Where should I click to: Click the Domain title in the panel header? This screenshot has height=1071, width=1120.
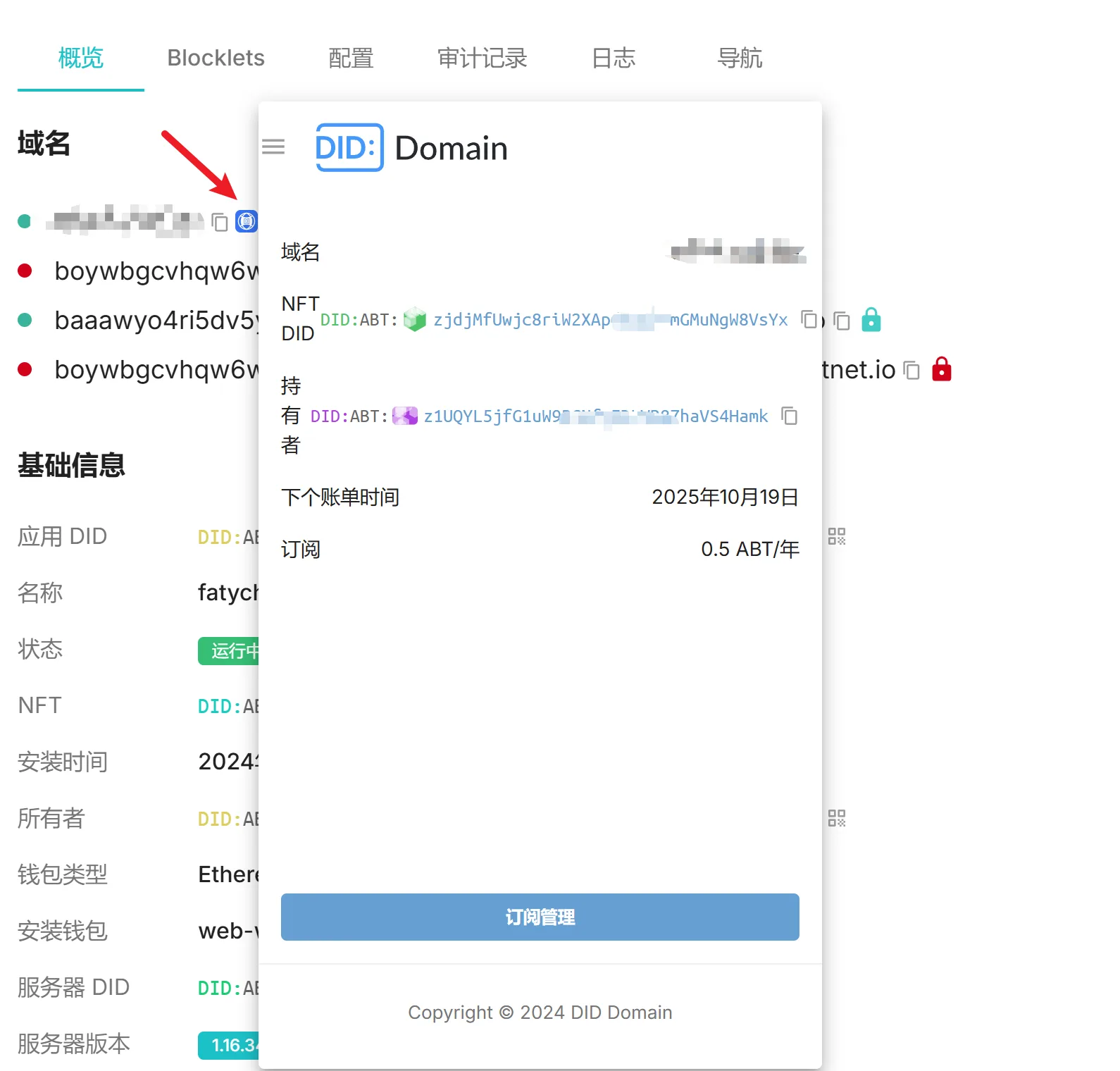(x=451, y=148)
